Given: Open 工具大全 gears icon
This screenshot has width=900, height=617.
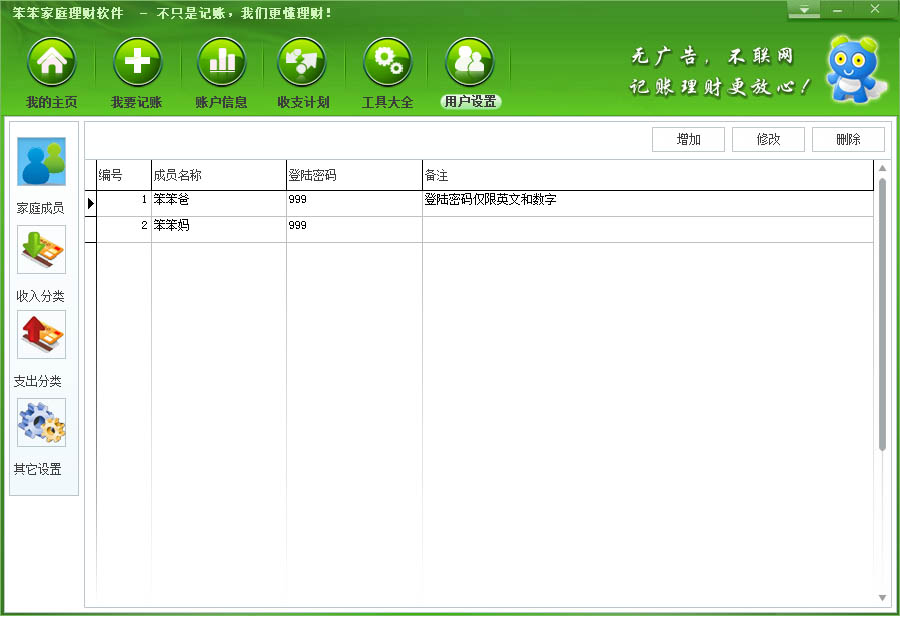Looking at the screenshot, I should (387, 62).
